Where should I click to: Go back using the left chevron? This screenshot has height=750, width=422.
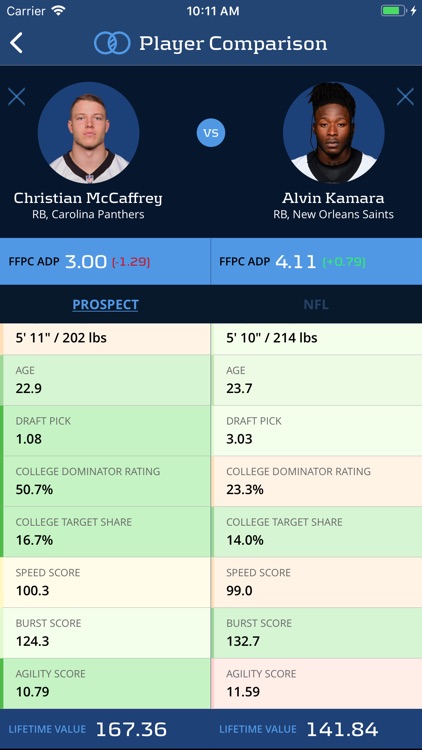tap(16, 43)
